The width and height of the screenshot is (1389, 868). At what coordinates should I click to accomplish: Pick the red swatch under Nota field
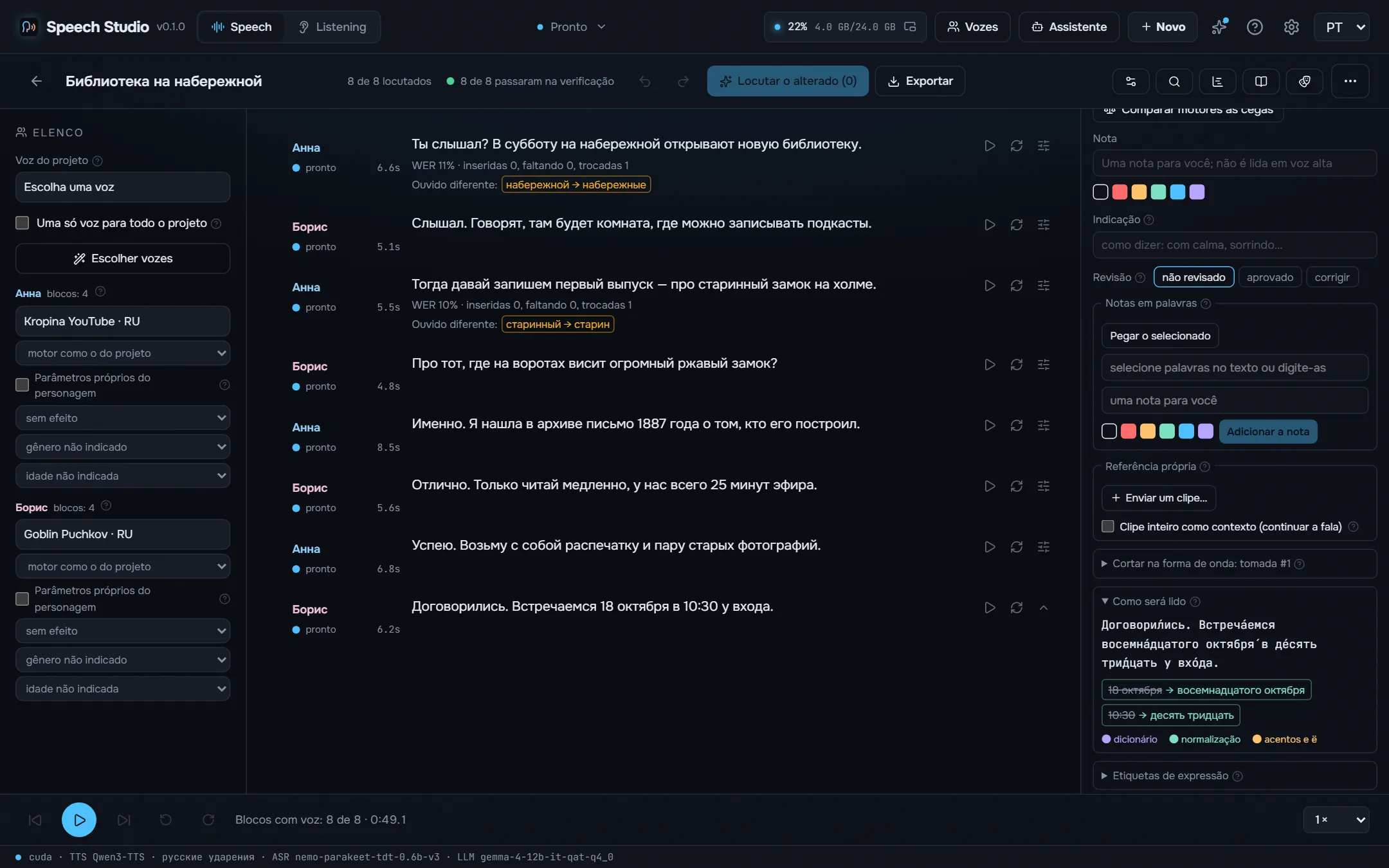(1120, 192)
